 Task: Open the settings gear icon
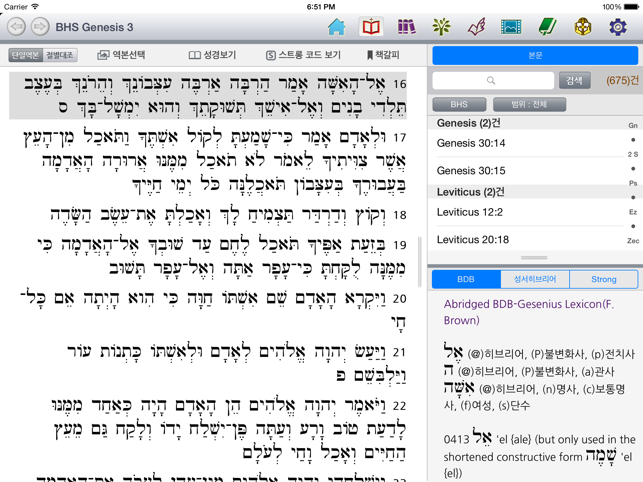click(x=617, y=27)
